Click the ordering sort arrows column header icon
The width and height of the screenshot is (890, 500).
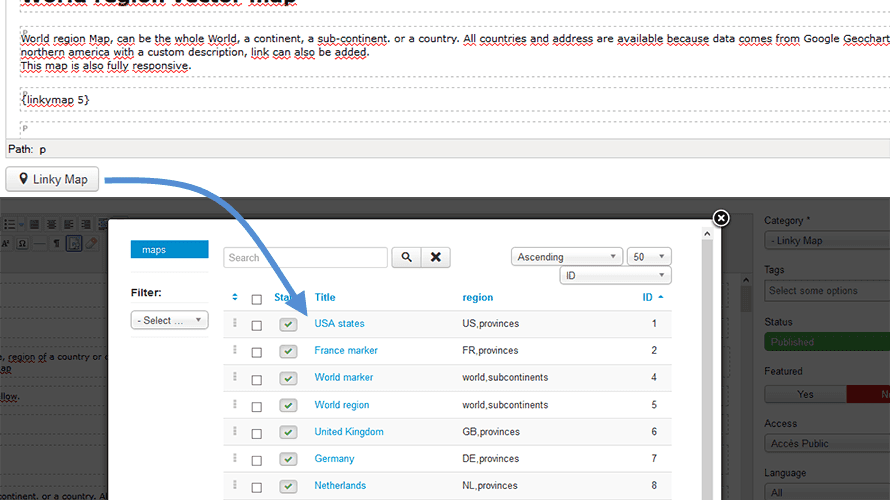pyautogui.click(x=235, y=297)
